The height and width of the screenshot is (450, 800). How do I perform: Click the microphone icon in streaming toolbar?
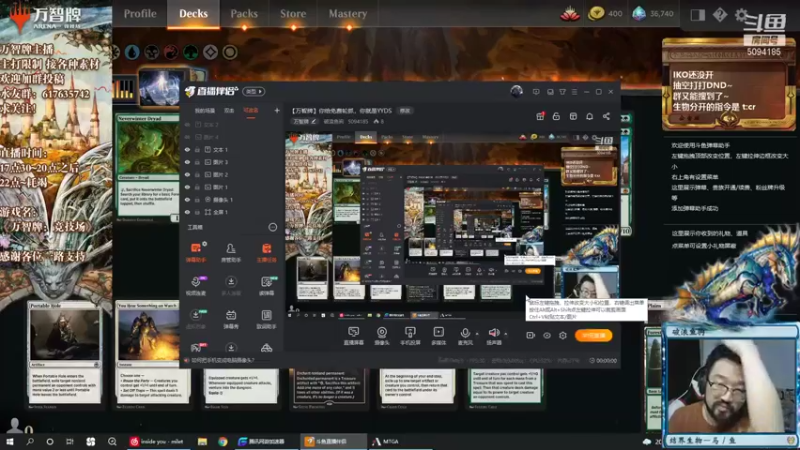click(x=465, y=333)
